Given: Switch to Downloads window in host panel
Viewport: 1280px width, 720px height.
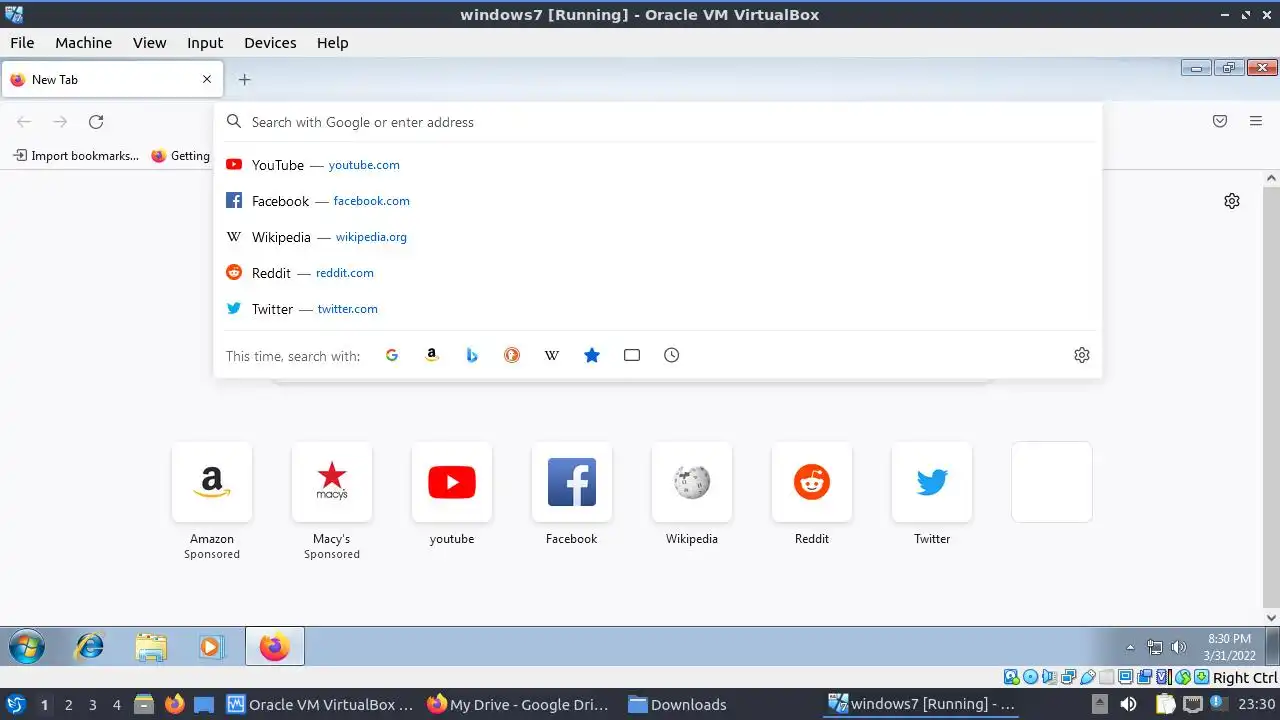Looking at the screenshot, I should point(677,704).
